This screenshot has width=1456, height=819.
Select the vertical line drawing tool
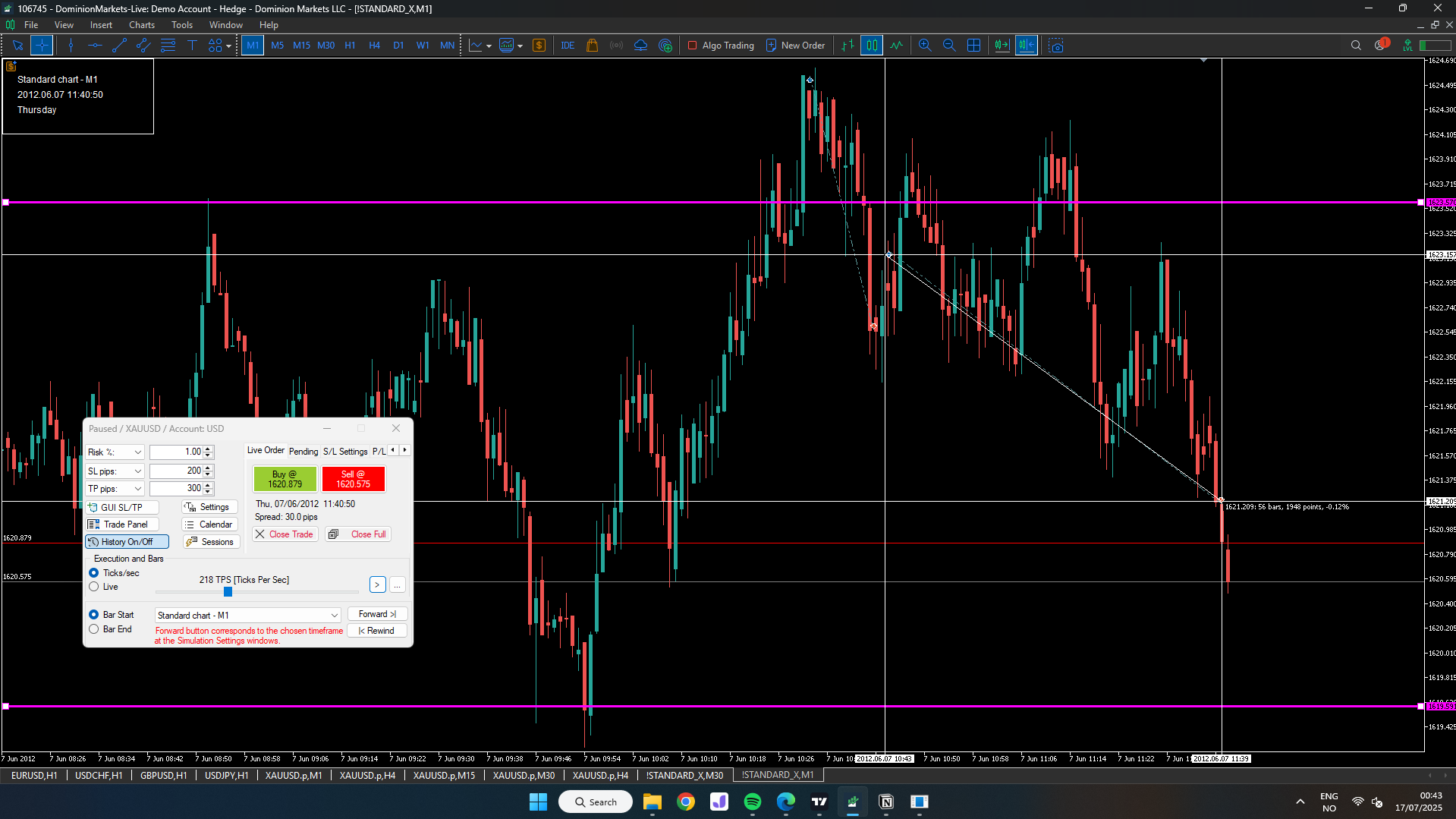71,46
